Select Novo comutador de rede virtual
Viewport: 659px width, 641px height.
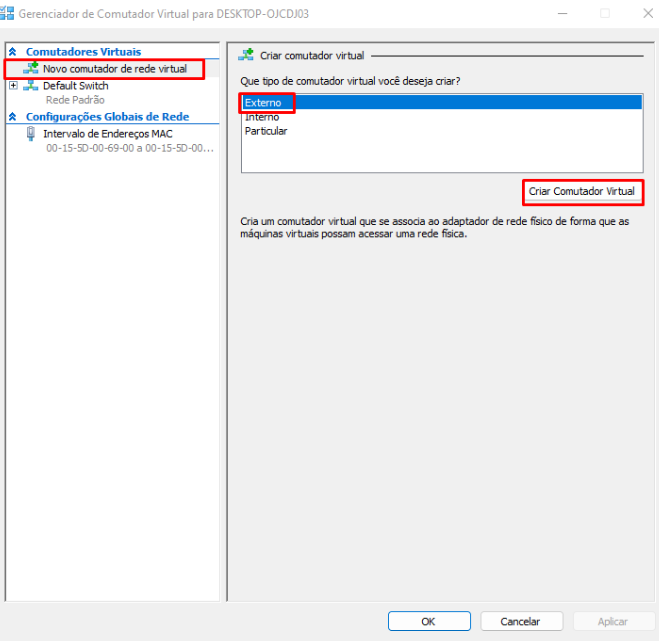click(114, 69)
